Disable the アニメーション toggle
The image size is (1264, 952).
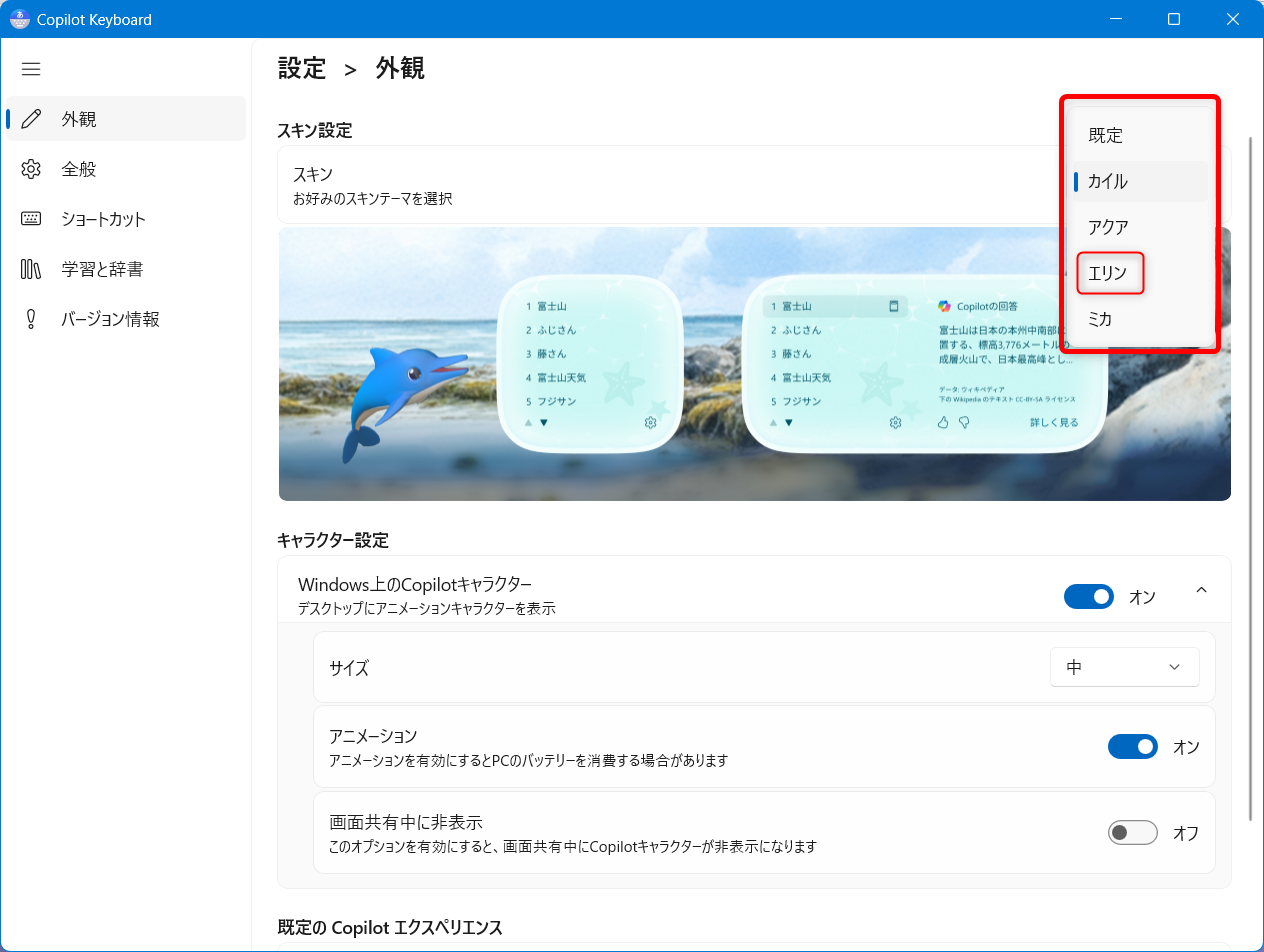point(1132,747)
